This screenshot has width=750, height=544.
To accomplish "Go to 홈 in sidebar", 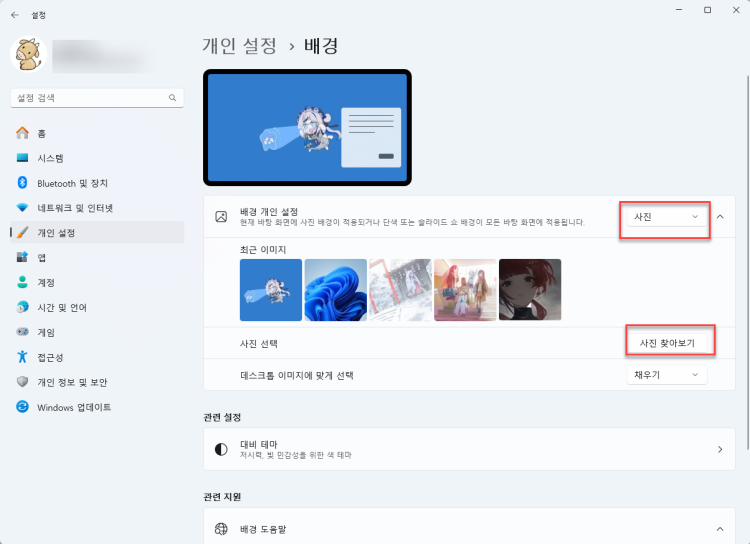I will [x=97, y=133].
